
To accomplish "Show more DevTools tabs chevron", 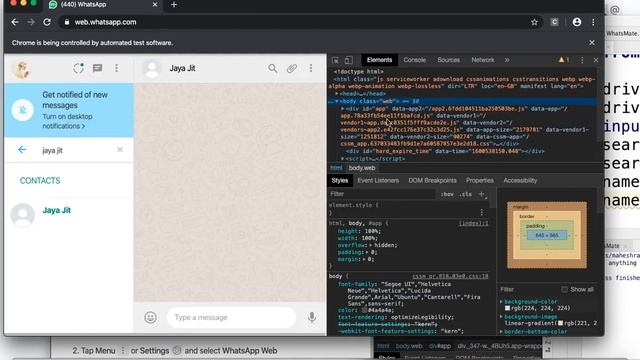I will pos(507,60).
